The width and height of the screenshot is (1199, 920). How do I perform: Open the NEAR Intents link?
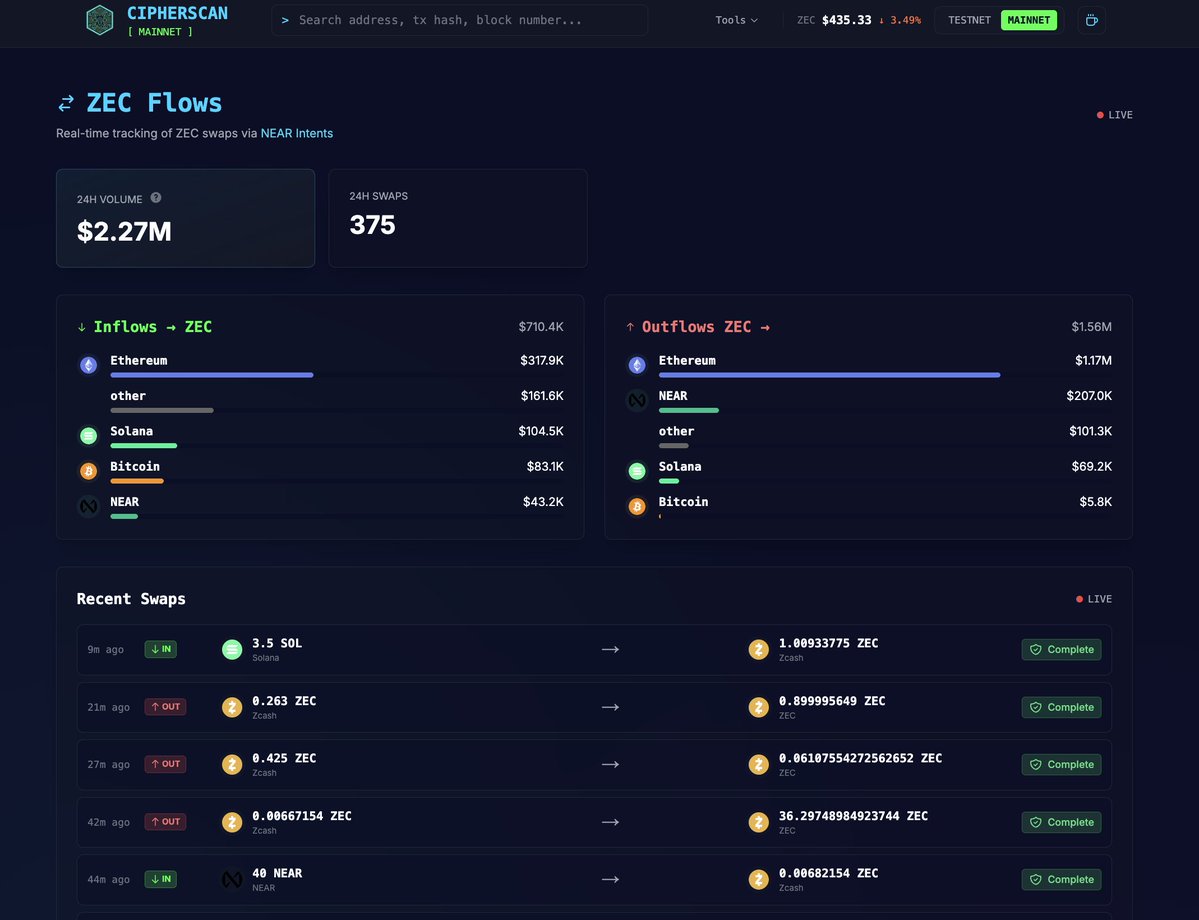297,133
